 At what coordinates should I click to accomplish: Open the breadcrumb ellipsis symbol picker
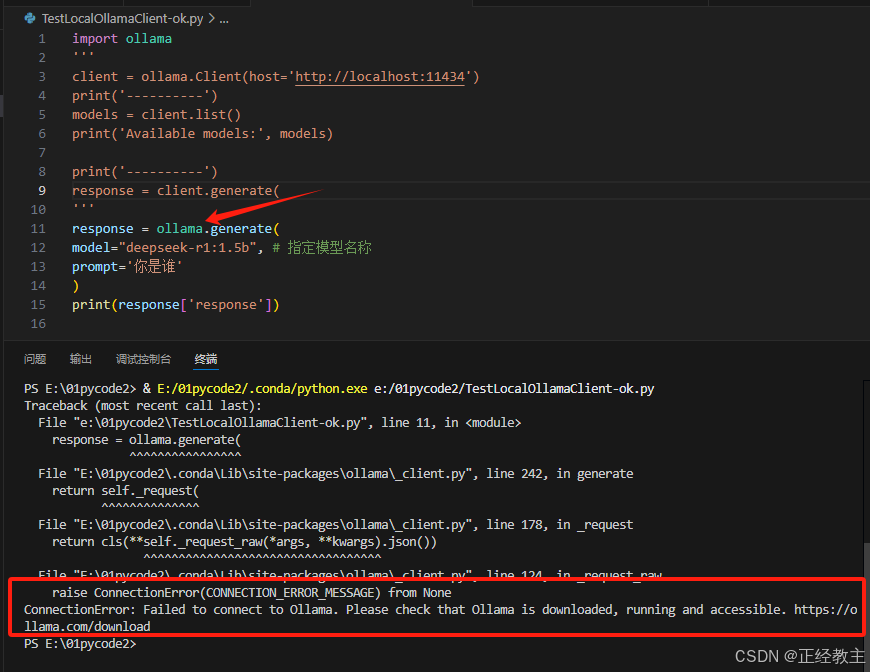224,19
